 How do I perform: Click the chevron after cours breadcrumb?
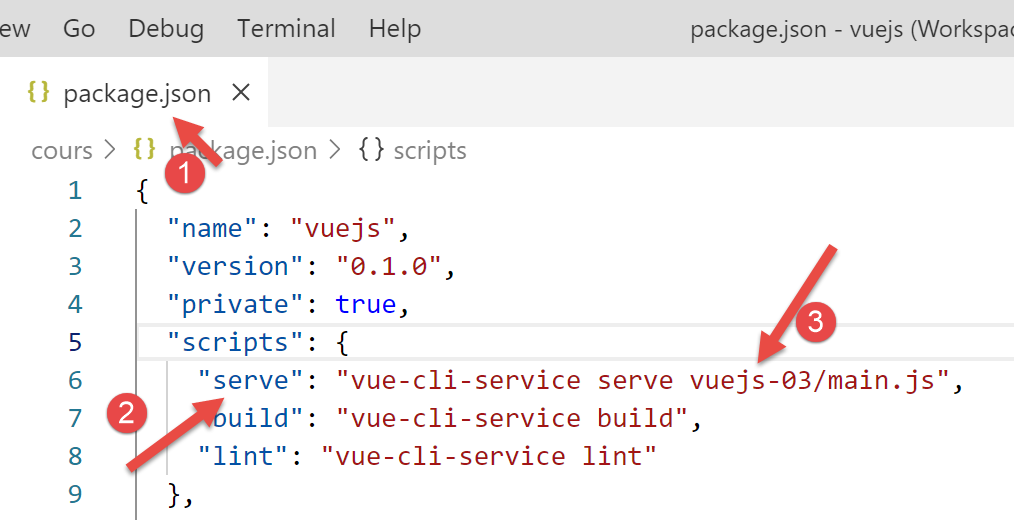click(x=112, y=150)
